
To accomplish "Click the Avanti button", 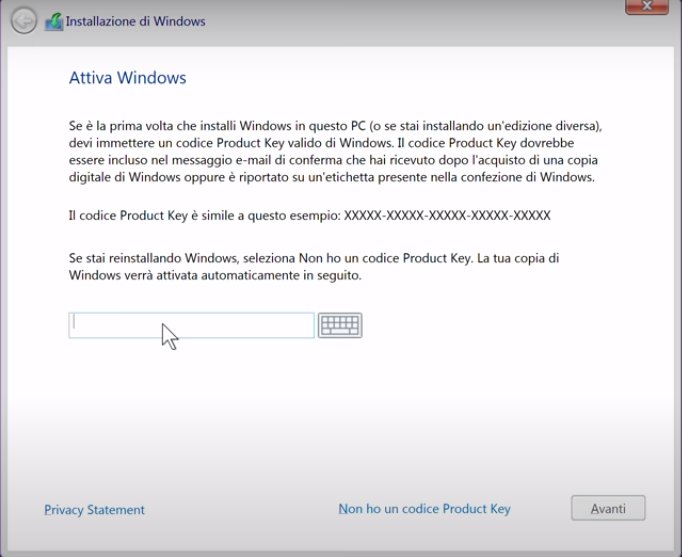I will (x=608, y=508).
